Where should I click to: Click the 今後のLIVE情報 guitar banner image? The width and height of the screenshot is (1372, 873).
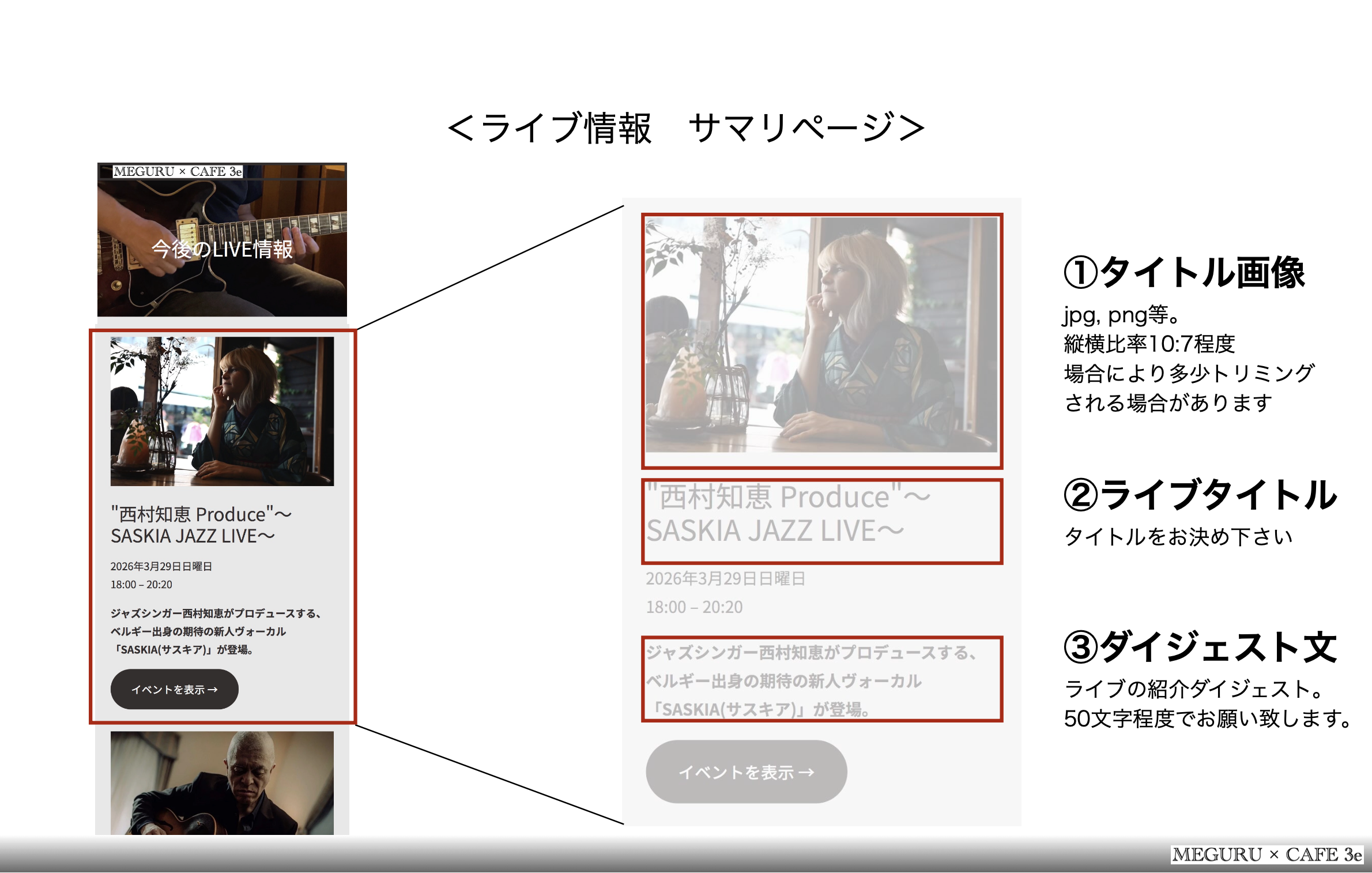pyautogui.click(x=222, y=248)
